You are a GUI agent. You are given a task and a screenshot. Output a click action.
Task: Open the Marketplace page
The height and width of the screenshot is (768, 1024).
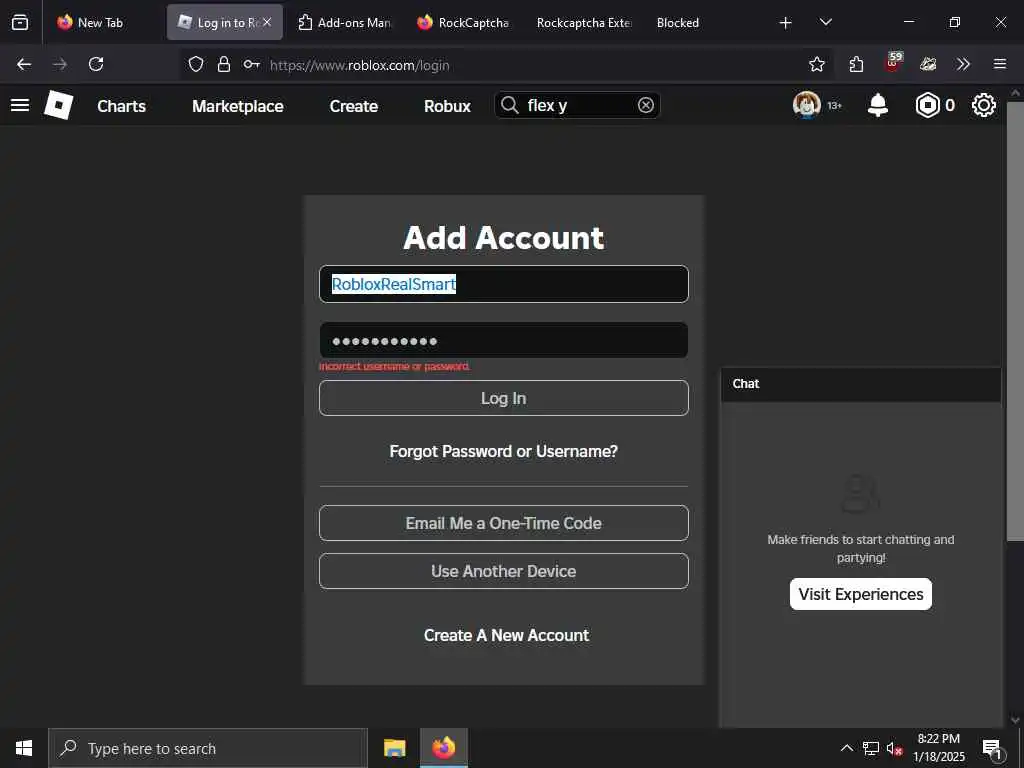238,106
